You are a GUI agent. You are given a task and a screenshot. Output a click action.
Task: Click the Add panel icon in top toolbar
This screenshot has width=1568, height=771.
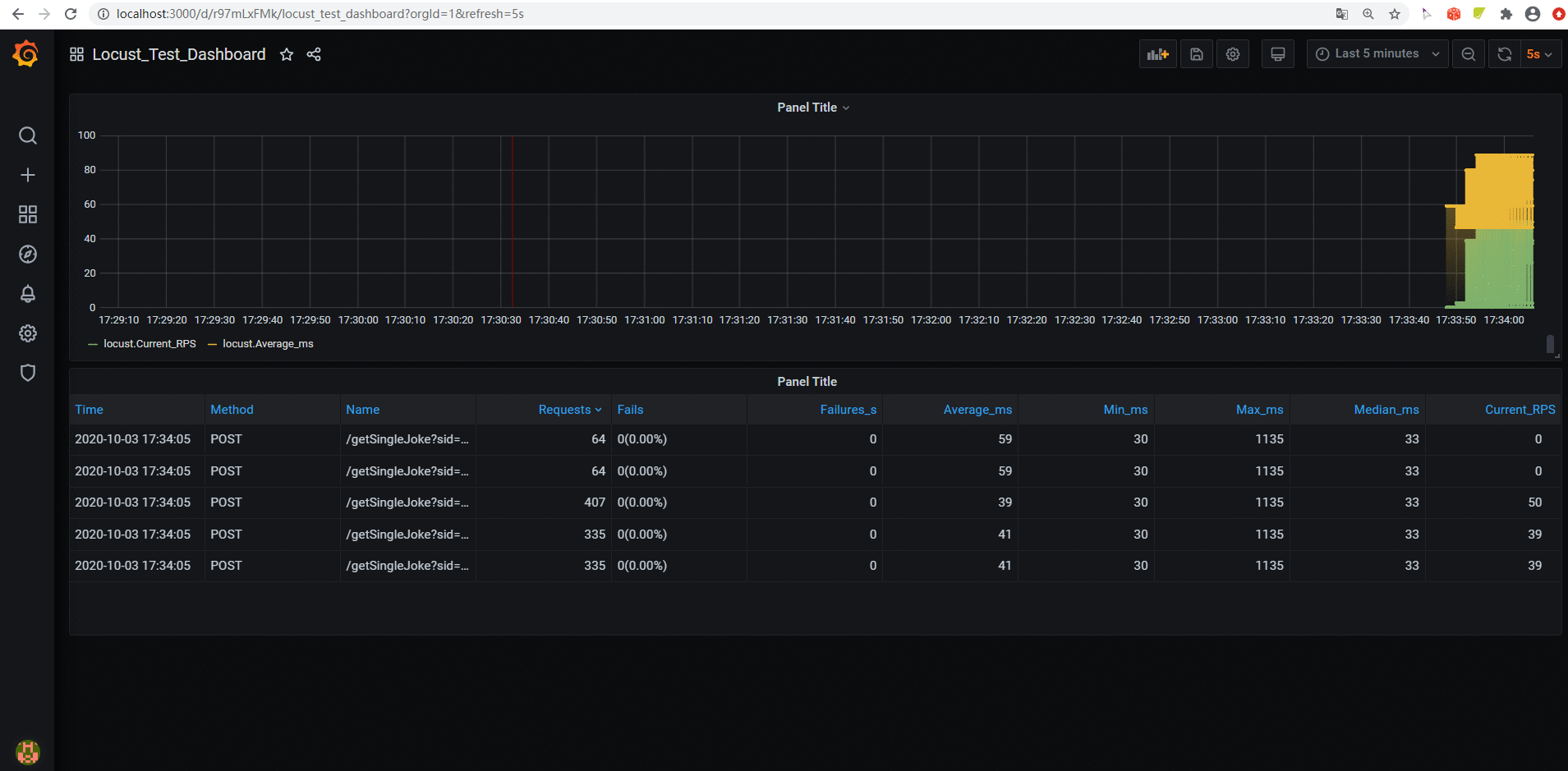coord(1156,53)
